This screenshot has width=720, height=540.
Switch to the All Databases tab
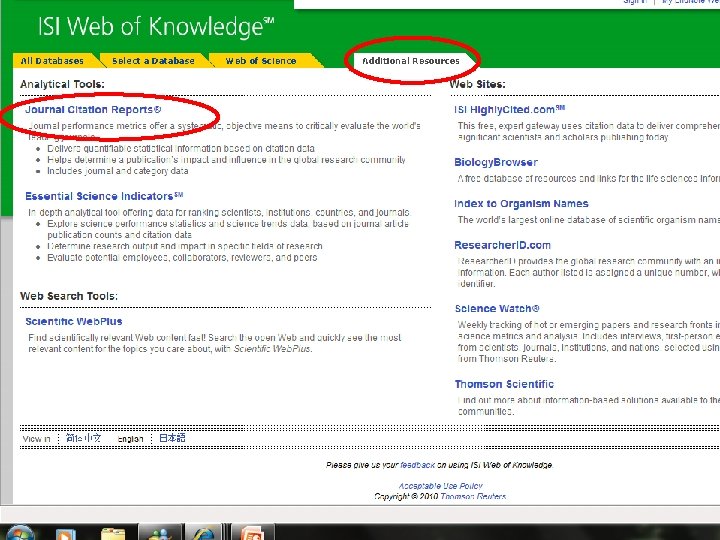pyautogui.click(x=52, y=61)
